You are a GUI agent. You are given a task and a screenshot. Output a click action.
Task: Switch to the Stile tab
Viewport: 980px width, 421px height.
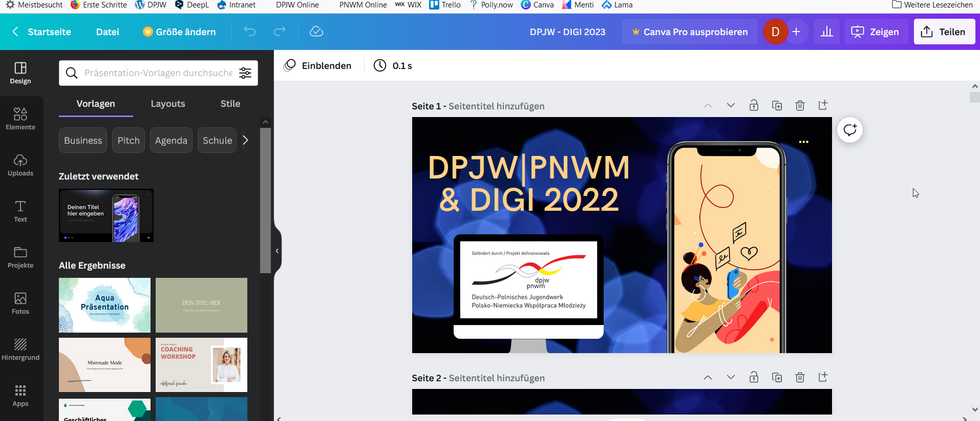(x=230, y=104)
